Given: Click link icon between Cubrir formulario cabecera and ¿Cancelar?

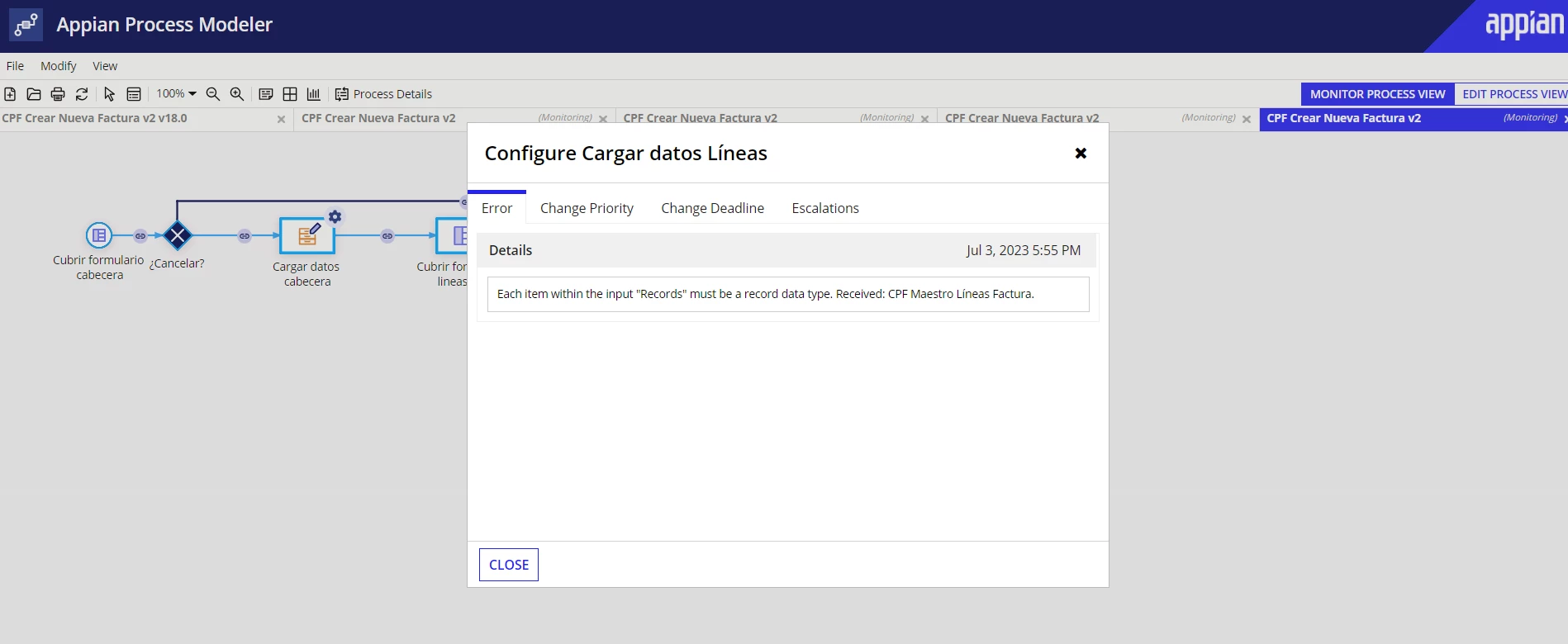Looking at the screenshot, I should (140, 236).
